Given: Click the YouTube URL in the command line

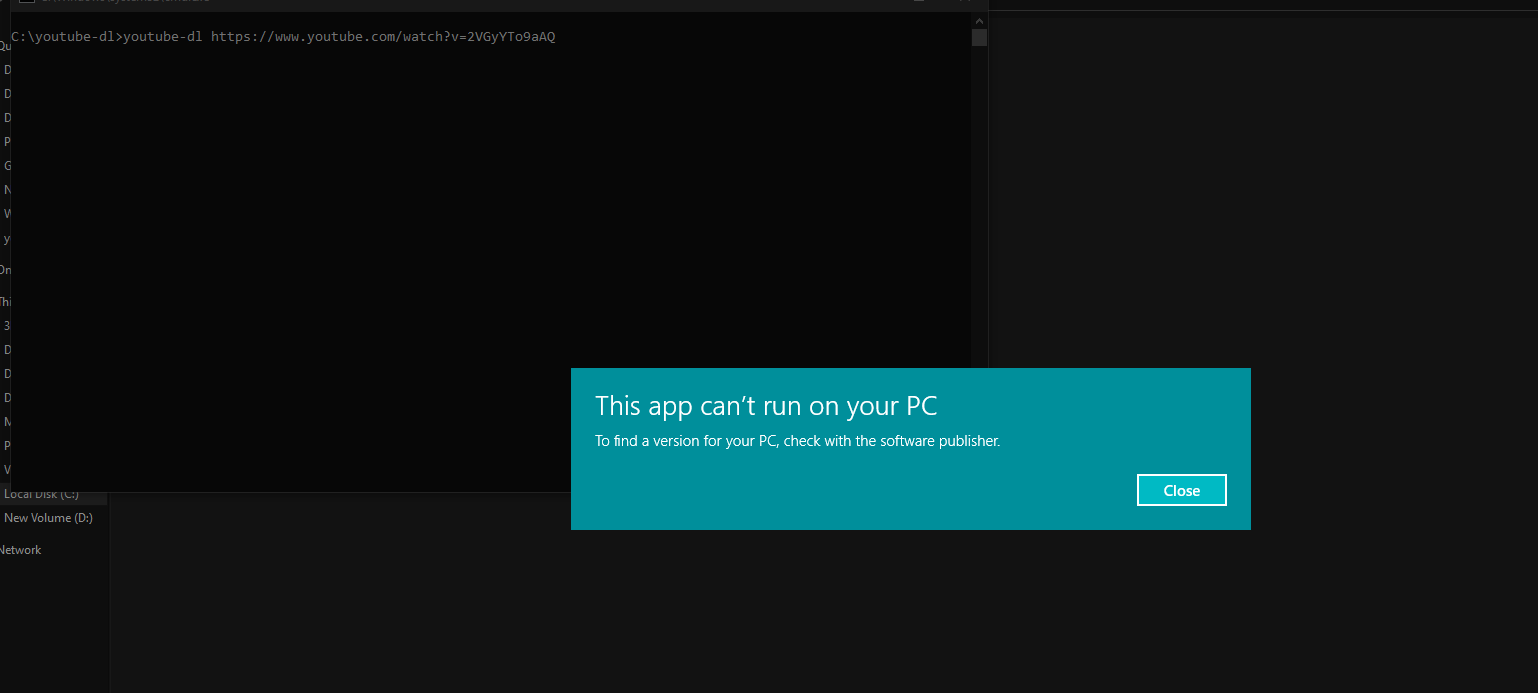Looking at the screenshot, I should click(383, 37).
